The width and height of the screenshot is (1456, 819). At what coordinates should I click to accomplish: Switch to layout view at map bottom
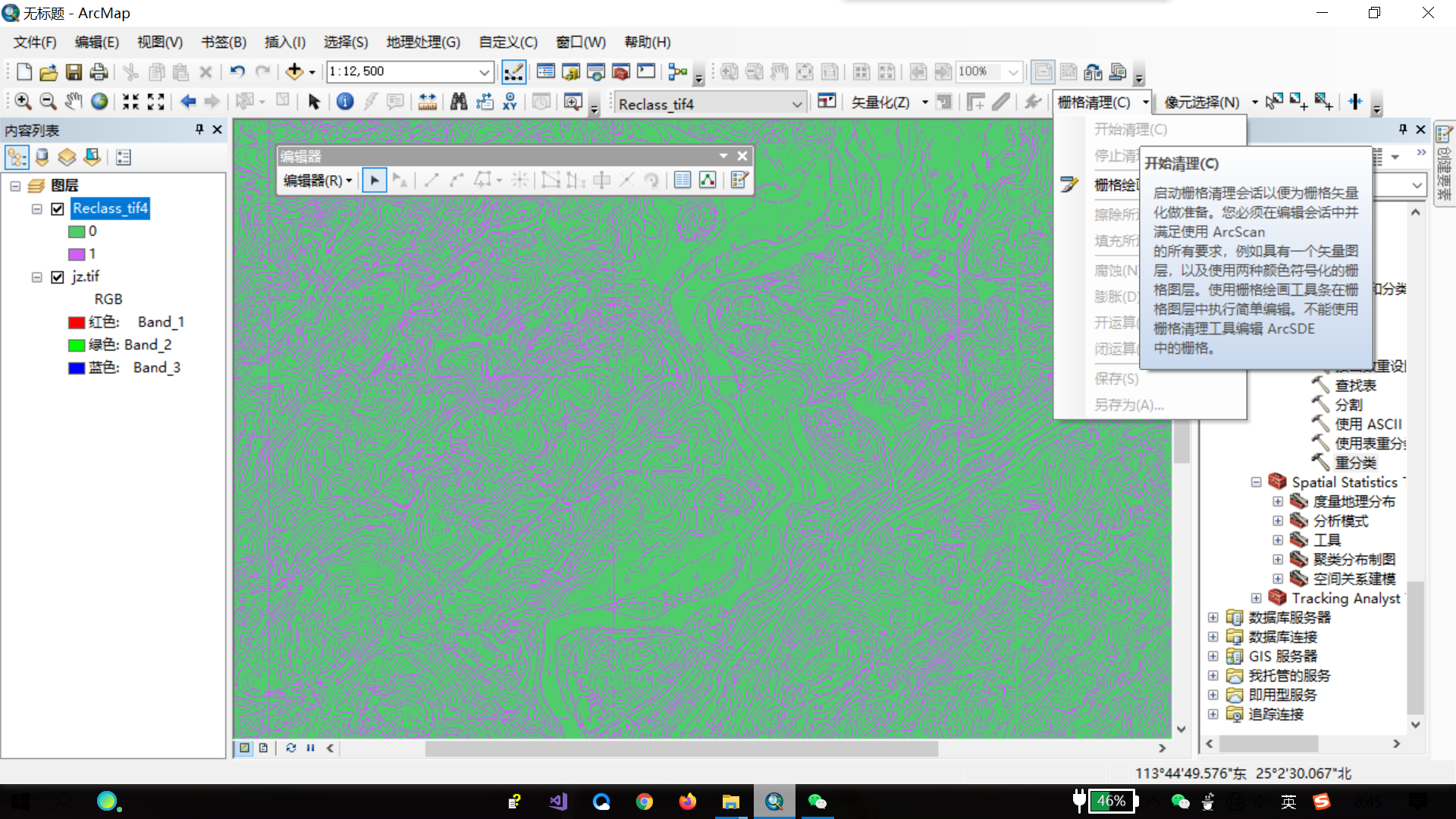point(263,748)
